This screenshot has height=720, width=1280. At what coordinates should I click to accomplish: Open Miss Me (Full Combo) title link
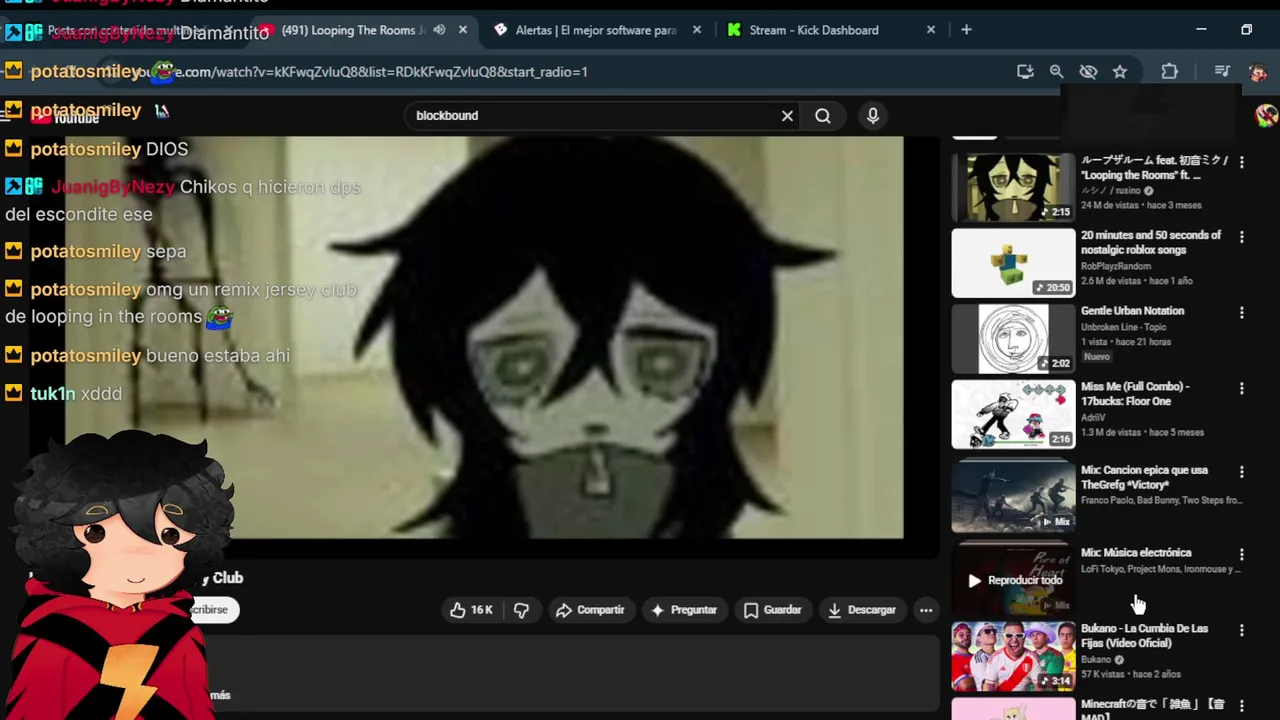[1135, 394]
